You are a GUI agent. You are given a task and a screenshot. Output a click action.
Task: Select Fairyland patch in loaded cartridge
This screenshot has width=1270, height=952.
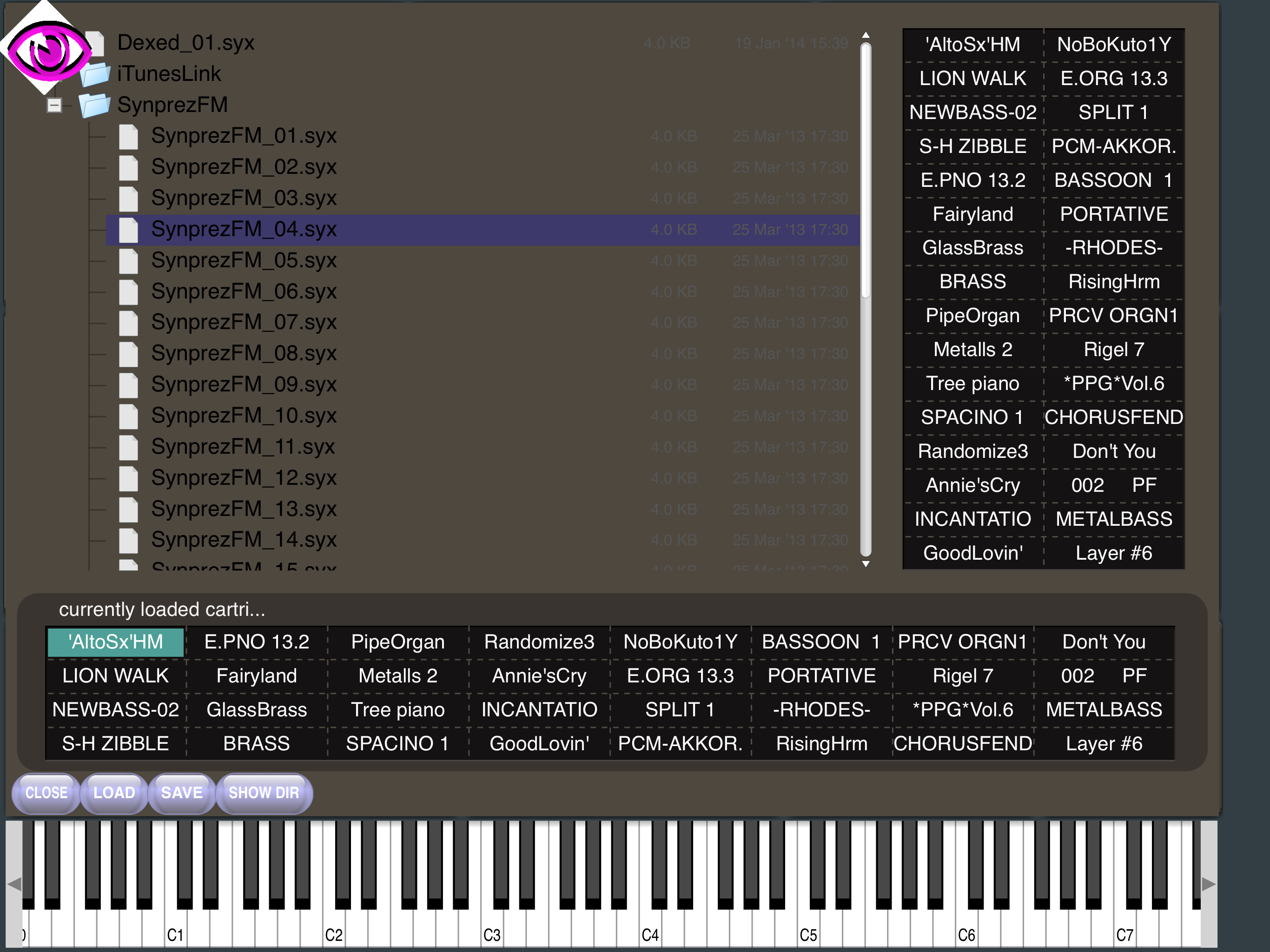click(x=257, y=676)
